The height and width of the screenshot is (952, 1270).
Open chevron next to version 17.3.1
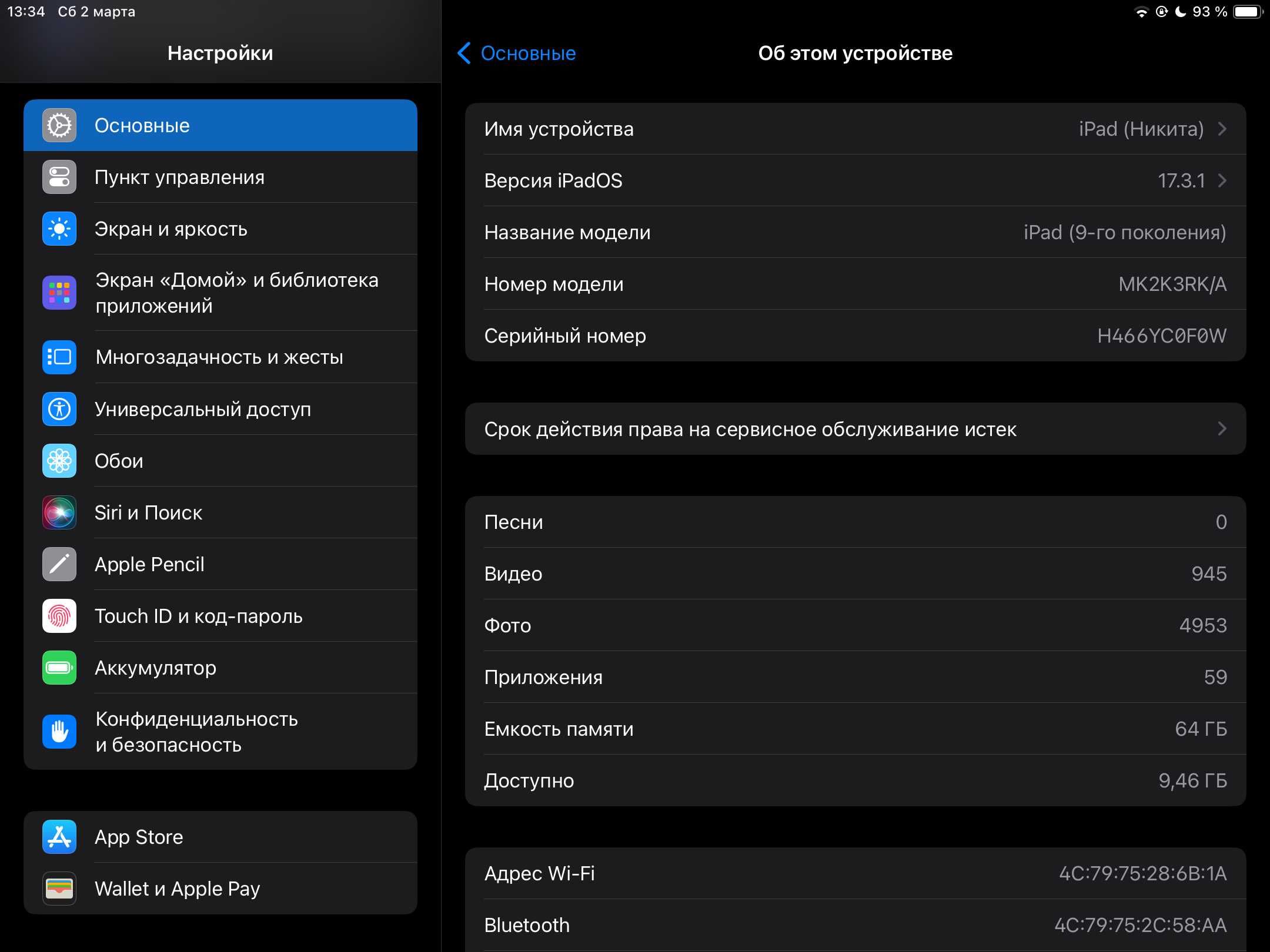(x=1222, y=180)
